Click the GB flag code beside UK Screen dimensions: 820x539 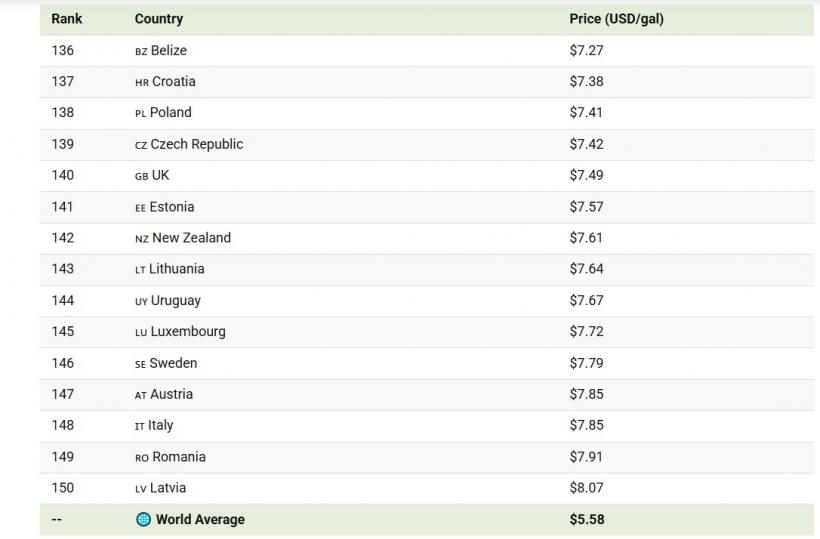[141, 176]
